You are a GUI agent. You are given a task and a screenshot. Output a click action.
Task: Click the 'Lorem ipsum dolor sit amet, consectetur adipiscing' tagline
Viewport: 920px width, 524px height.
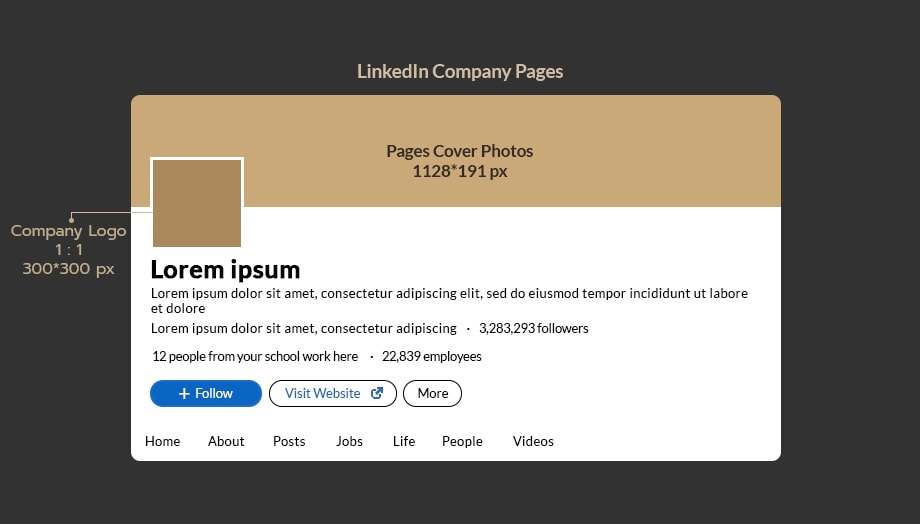(x=303, y=329)
